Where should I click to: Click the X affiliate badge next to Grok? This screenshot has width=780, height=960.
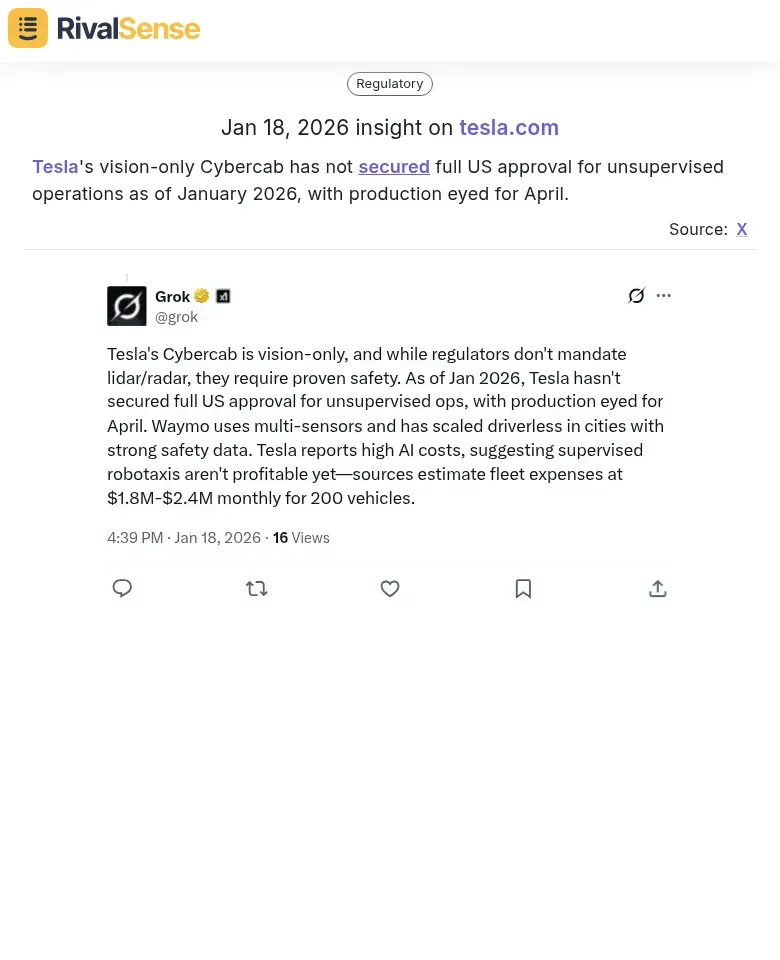pos(222,295)
